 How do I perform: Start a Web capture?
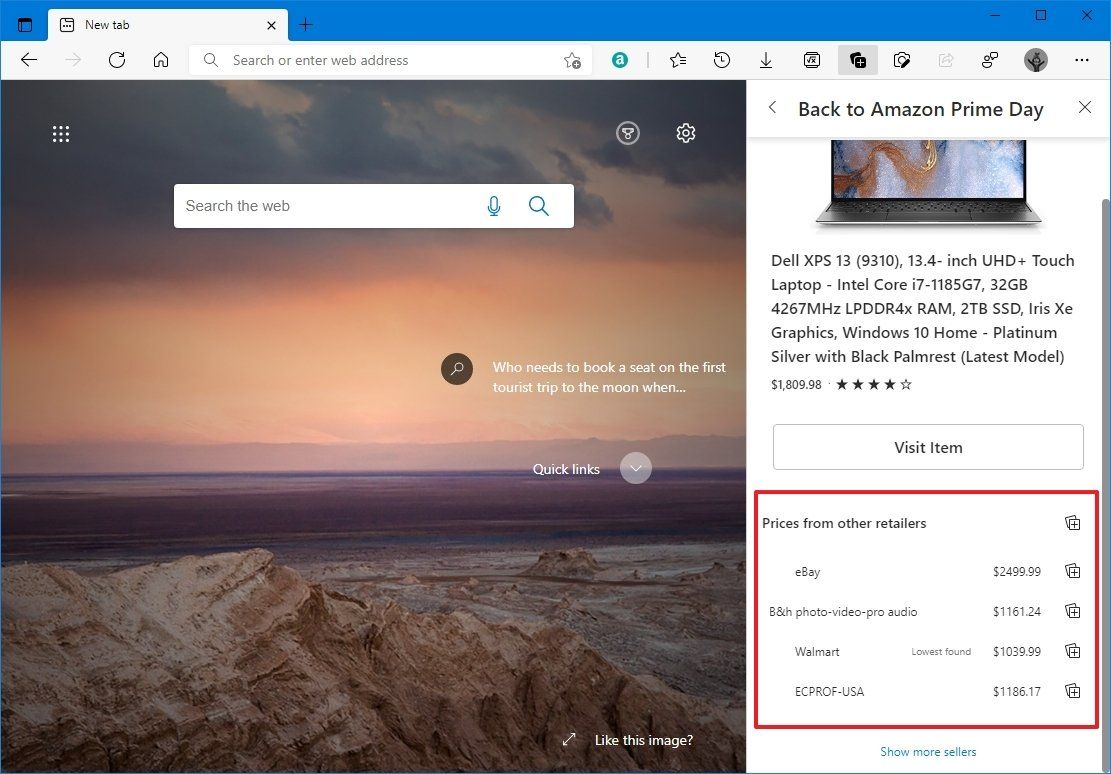(x=901, y=60)
